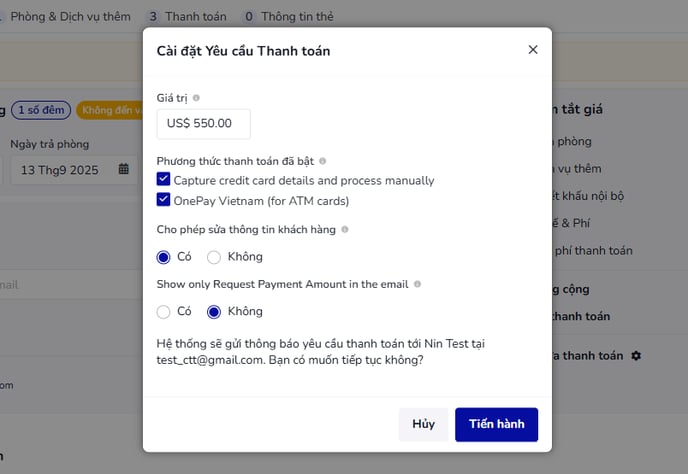688x474 pixels.
Task: Click info icon for Request Payment Amount email
Action: [x=417, y=284]
